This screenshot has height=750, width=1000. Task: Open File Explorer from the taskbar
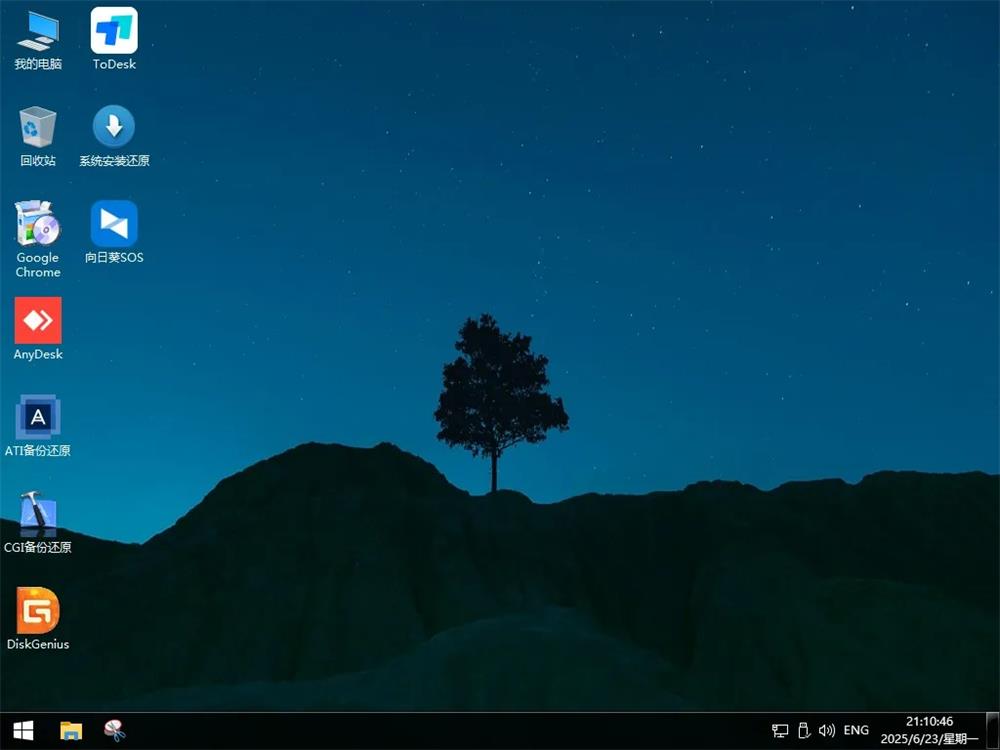[70, 731]
